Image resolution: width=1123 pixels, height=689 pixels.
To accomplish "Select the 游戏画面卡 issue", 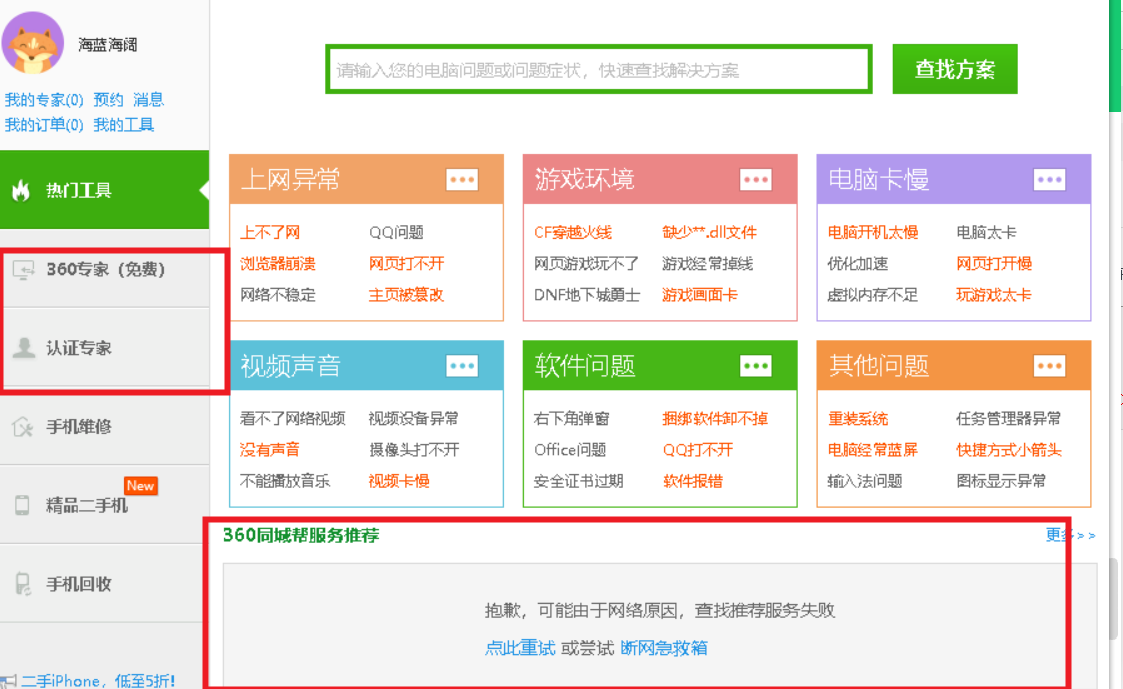I will click(700, 294).
